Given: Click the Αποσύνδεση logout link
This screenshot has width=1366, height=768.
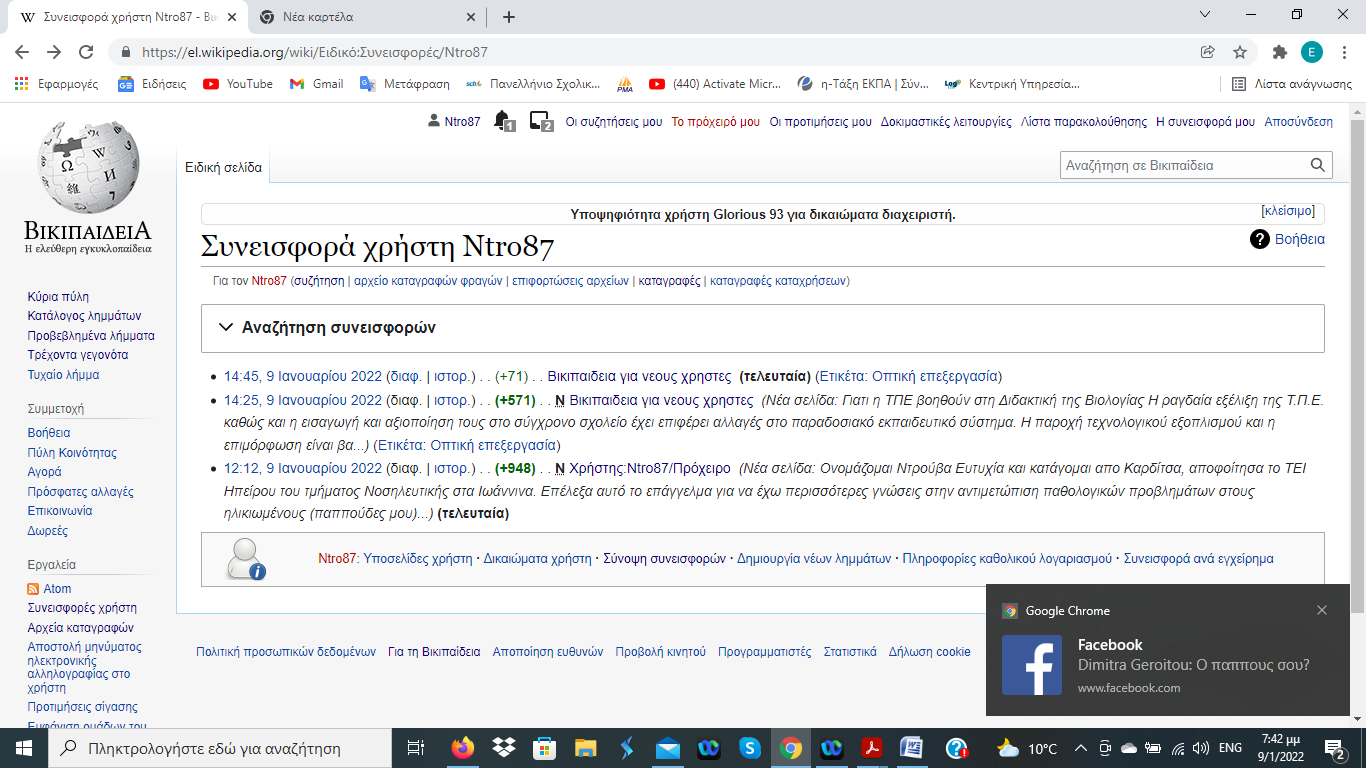Looking at the screenshot, I should 1298,122.
